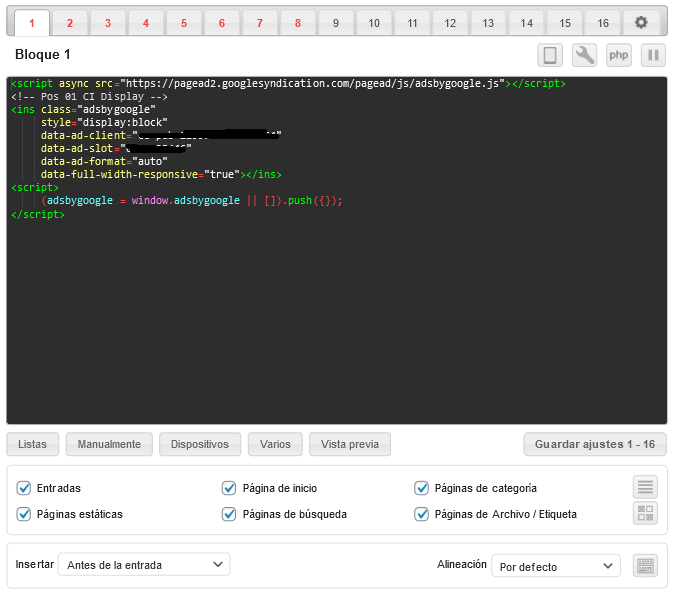Image resolution: width=673 pixels, height=593 pixels.
Task: Click the Bloque 1 title text
Action: point(42,54)
